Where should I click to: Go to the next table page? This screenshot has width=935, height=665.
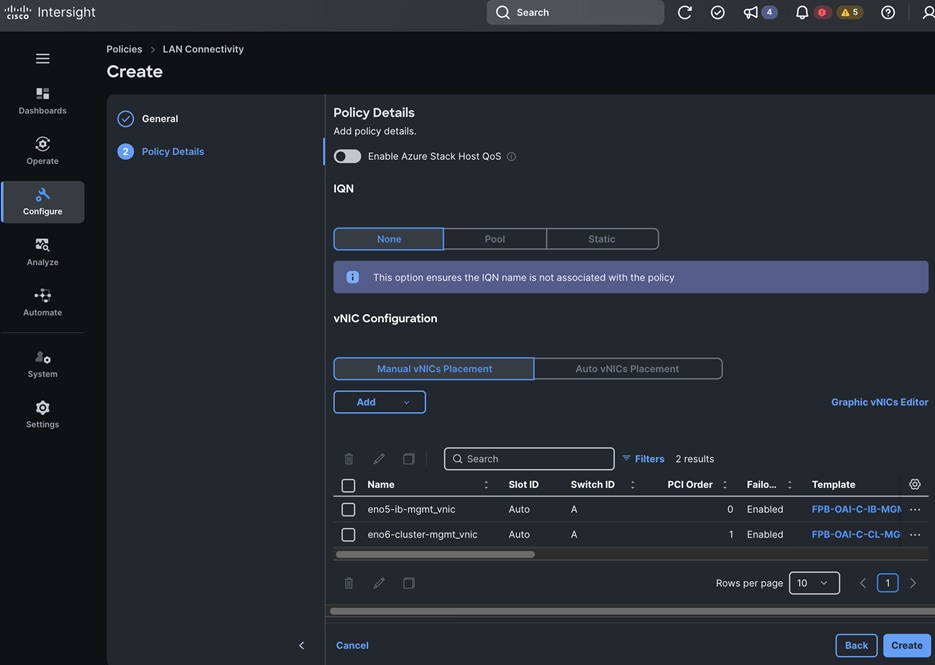(913, 583)
